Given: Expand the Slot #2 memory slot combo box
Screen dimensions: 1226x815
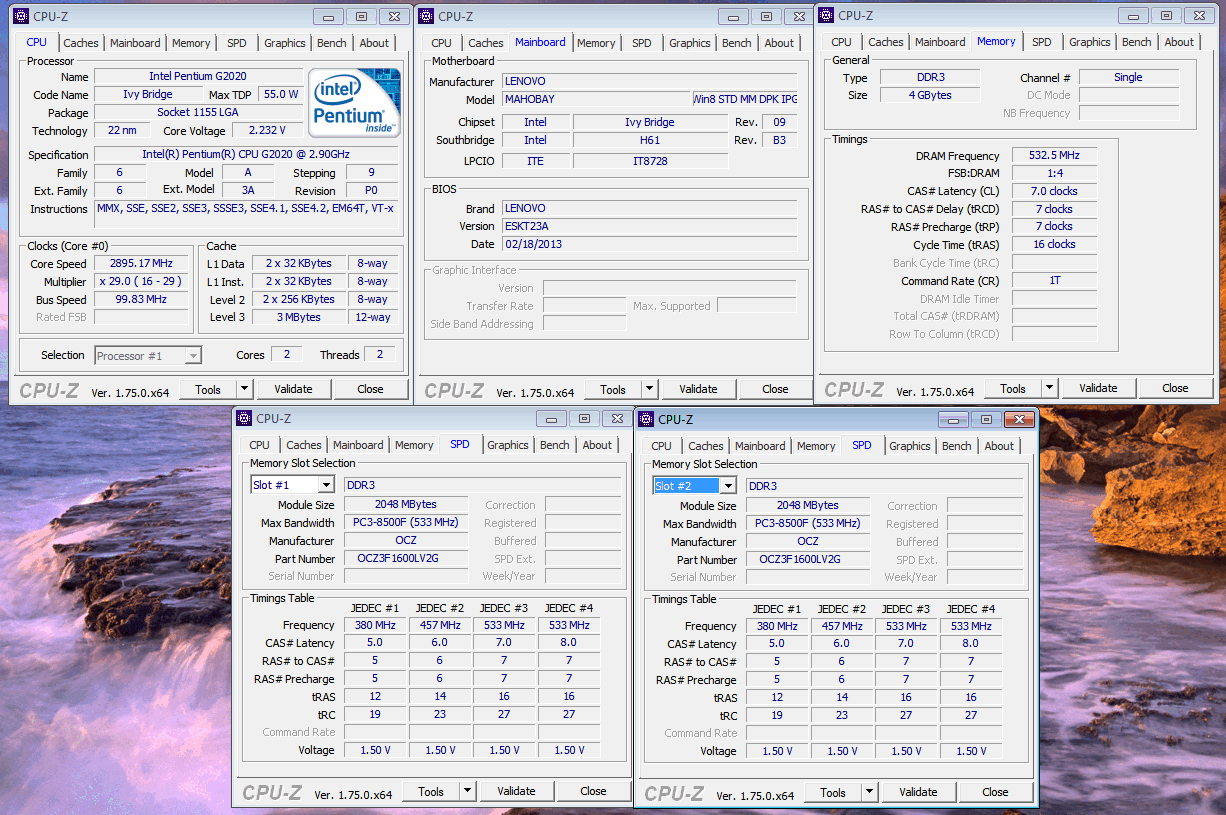Looking at the screenshot, I should click(728, 486).
